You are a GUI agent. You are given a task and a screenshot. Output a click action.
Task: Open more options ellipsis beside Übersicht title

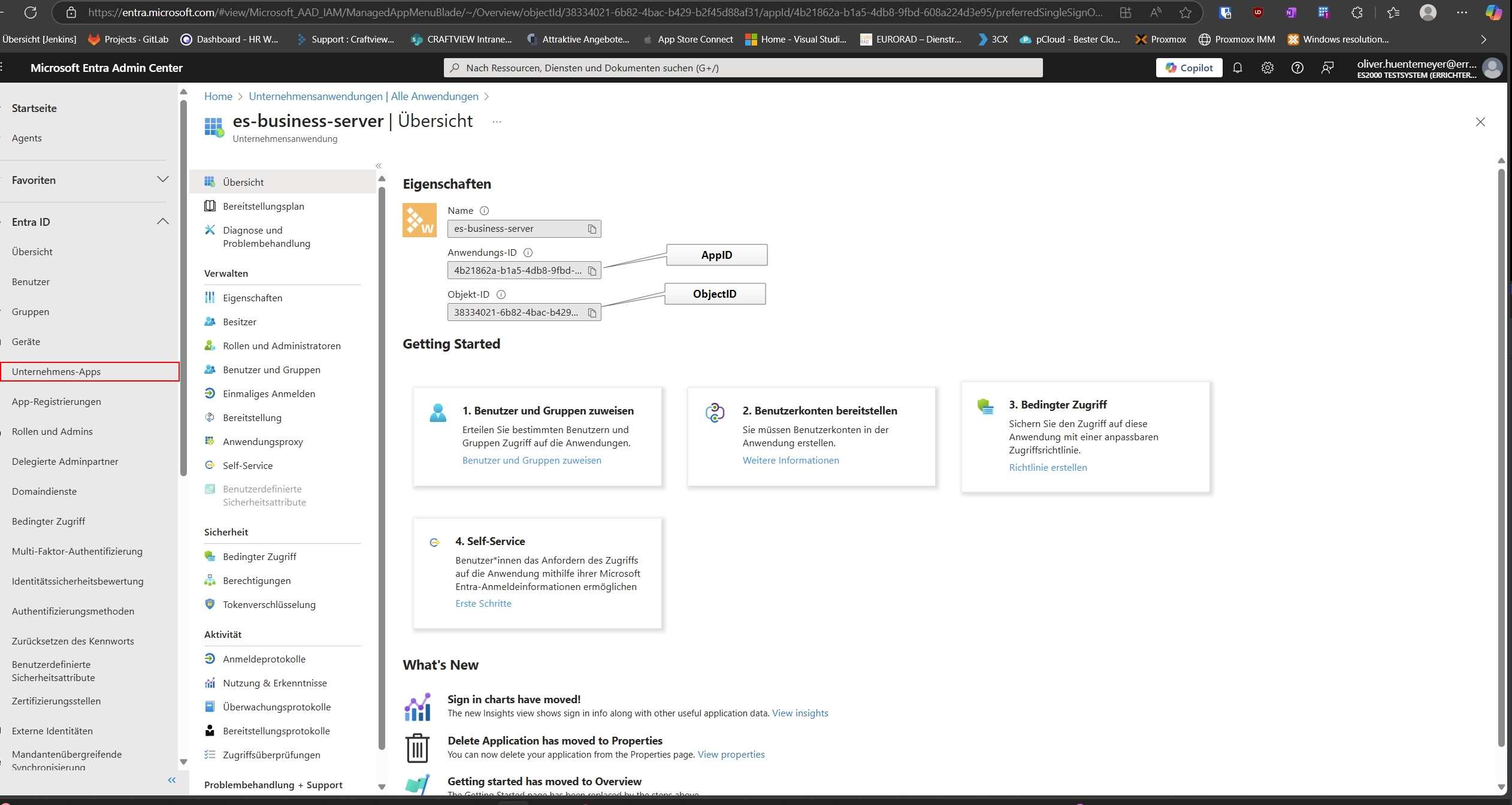[x=497, y=122]
